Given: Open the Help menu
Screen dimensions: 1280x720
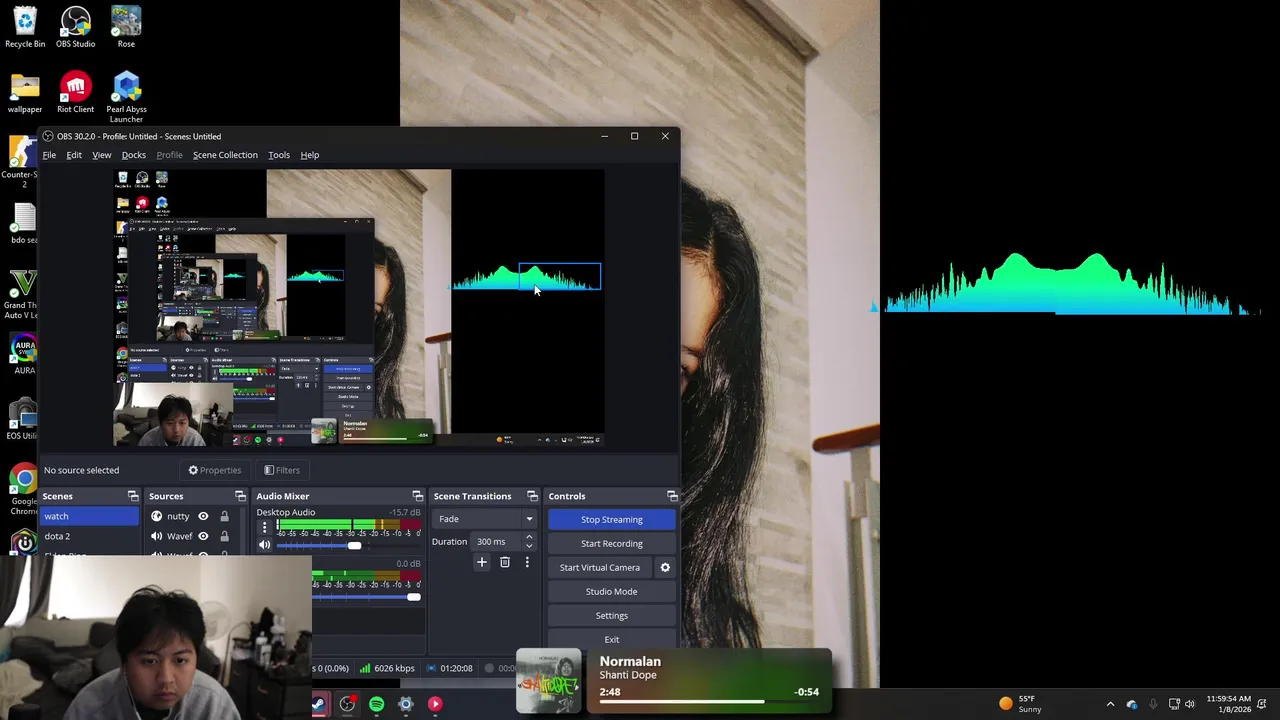Looking at the screenshot, I should coord(310,155).
